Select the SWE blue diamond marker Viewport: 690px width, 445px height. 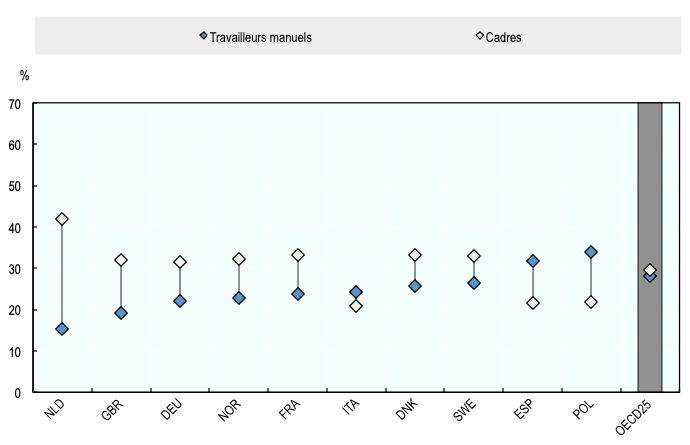click(x=474, y=283)
